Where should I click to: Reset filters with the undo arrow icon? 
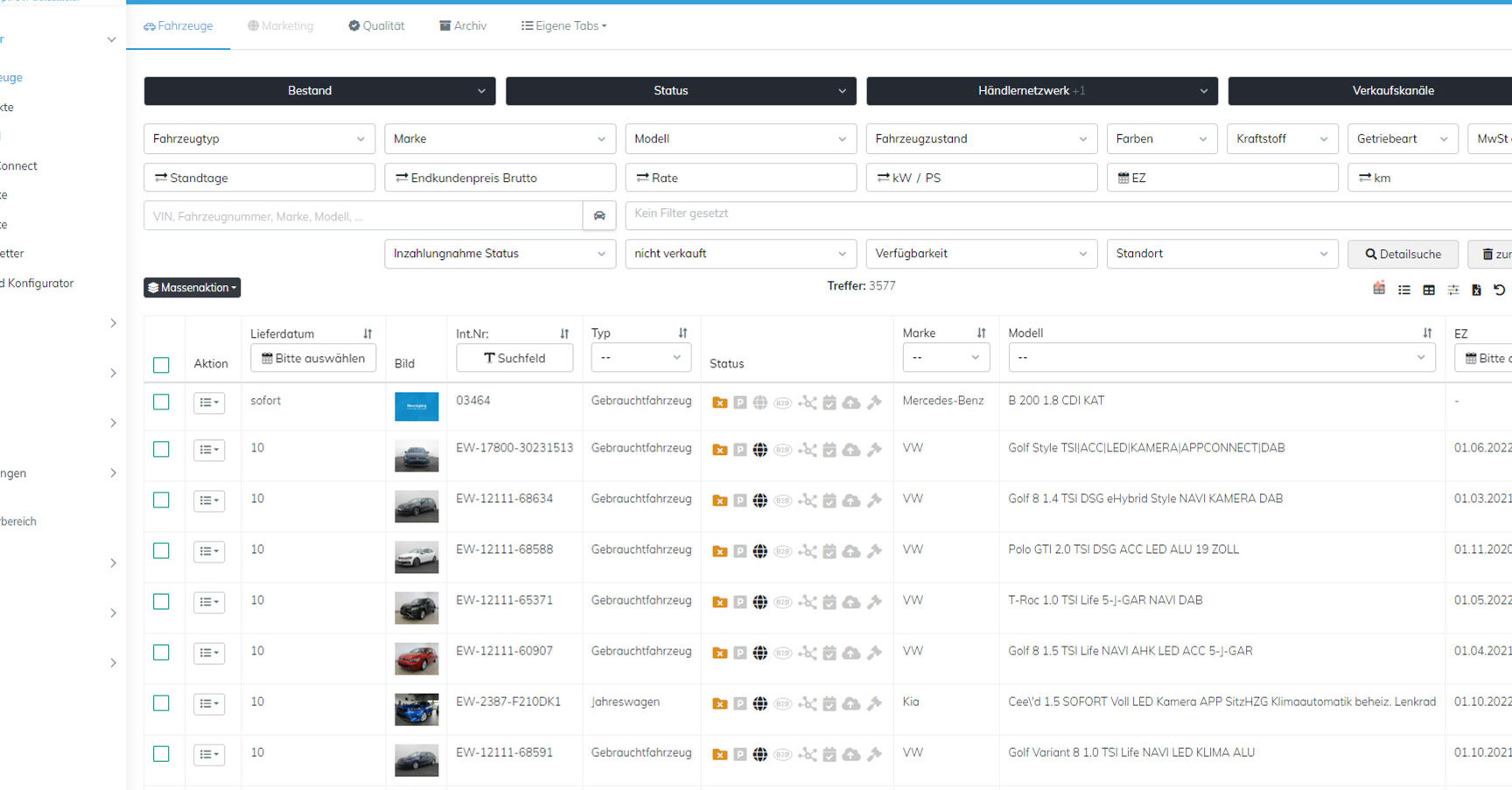pos(1499,290)
